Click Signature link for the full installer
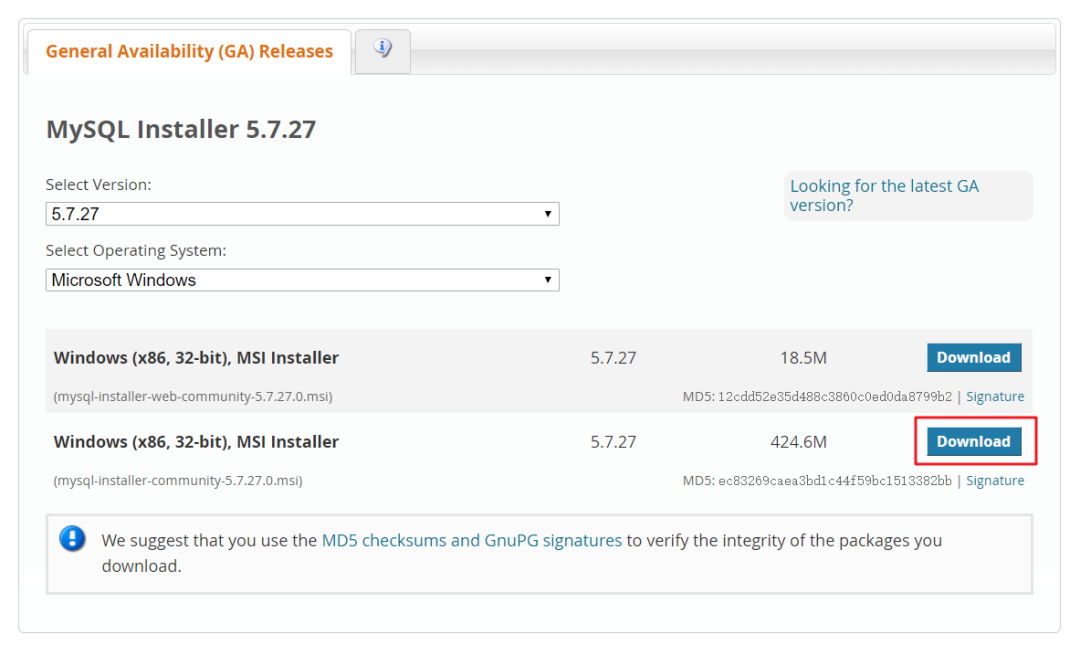This screenshot has width=1080, height=645. 995,480
